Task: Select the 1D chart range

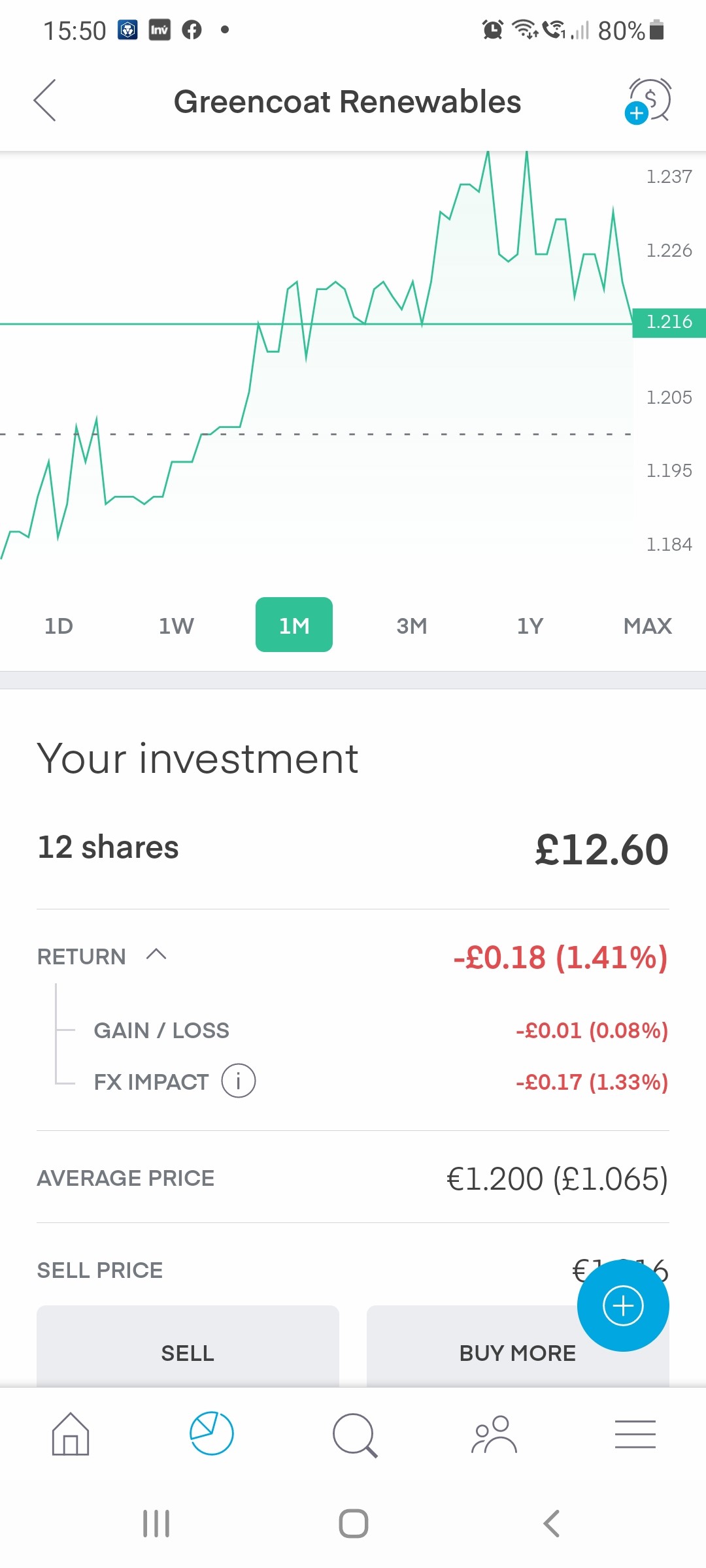Action: click(59, 626)
